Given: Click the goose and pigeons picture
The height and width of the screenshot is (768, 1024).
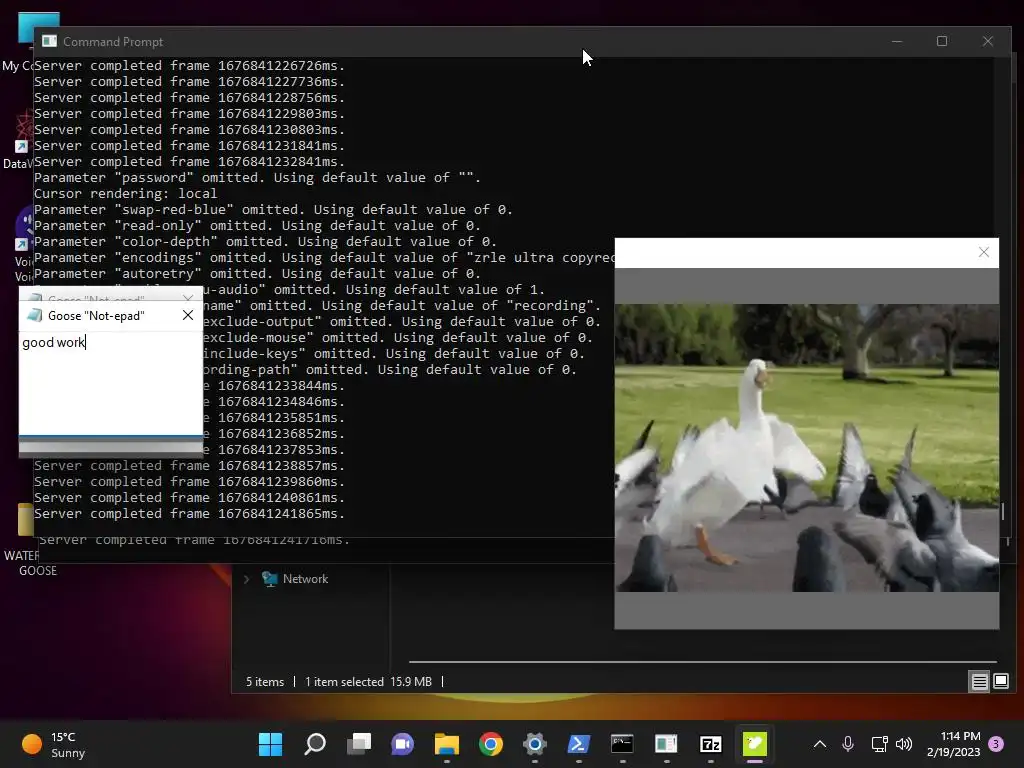Looking at the screenshot, I should 807,448.
